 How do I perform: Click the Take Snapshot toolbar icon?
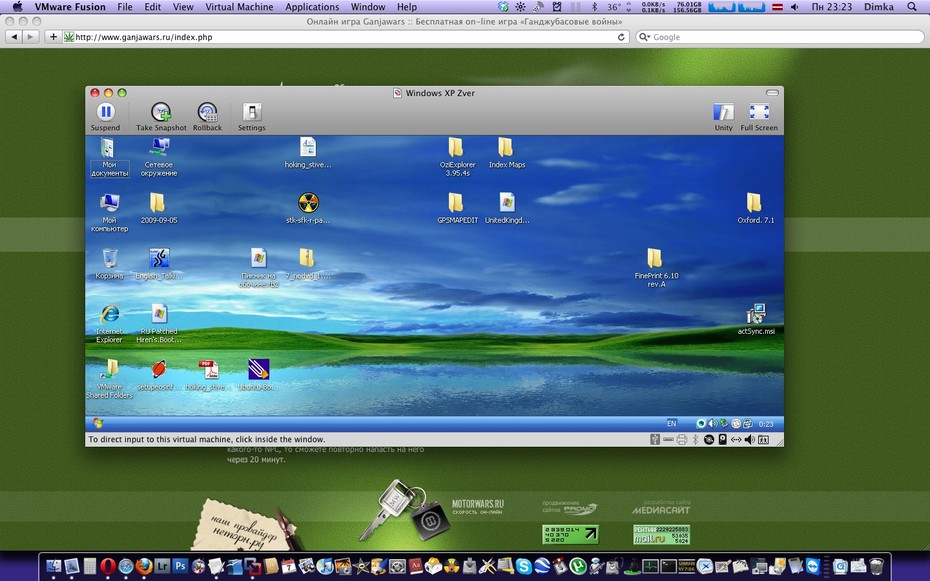(x=161, y=116)
